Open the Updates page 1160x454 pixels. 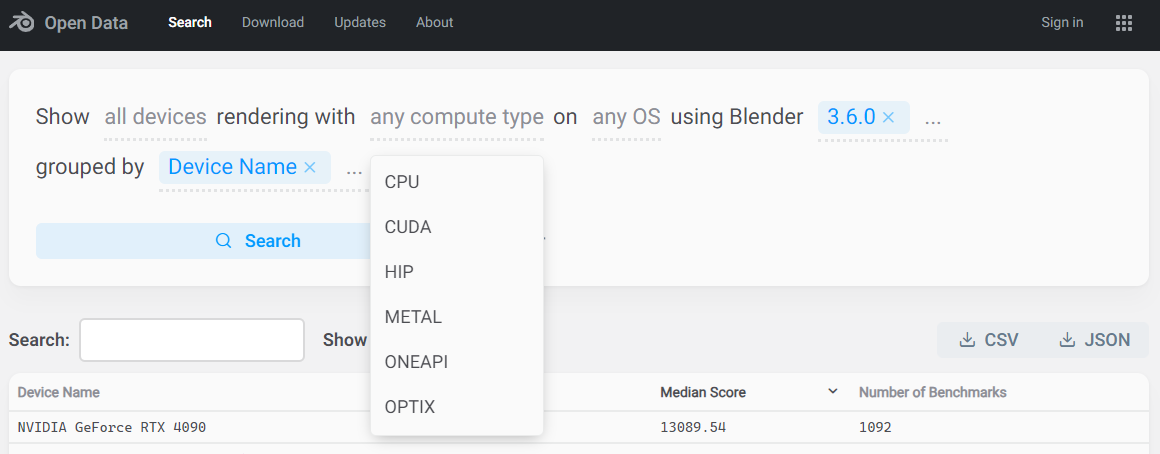click(x=360, y=23)
